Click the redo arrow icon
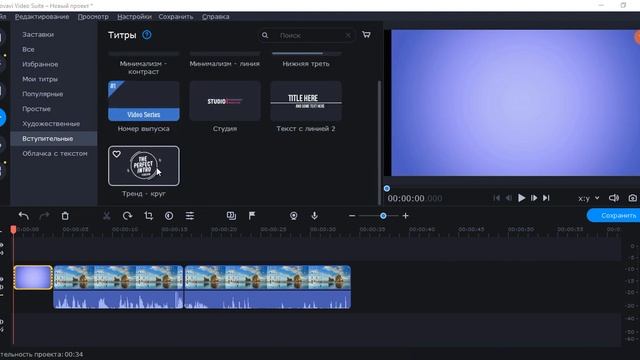Viewport: 640px width, 360px height. [44, 216]
